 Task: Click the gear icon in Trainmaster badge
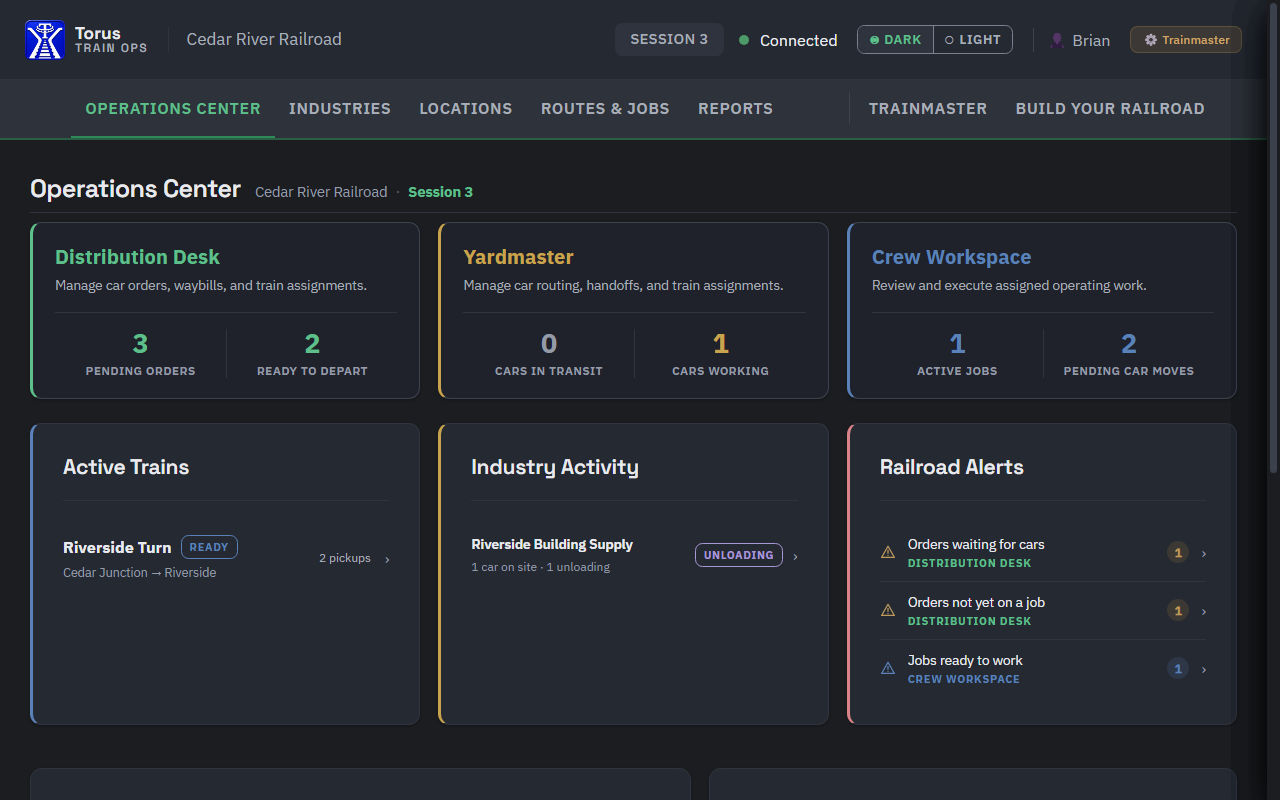tap(1151, 40)
